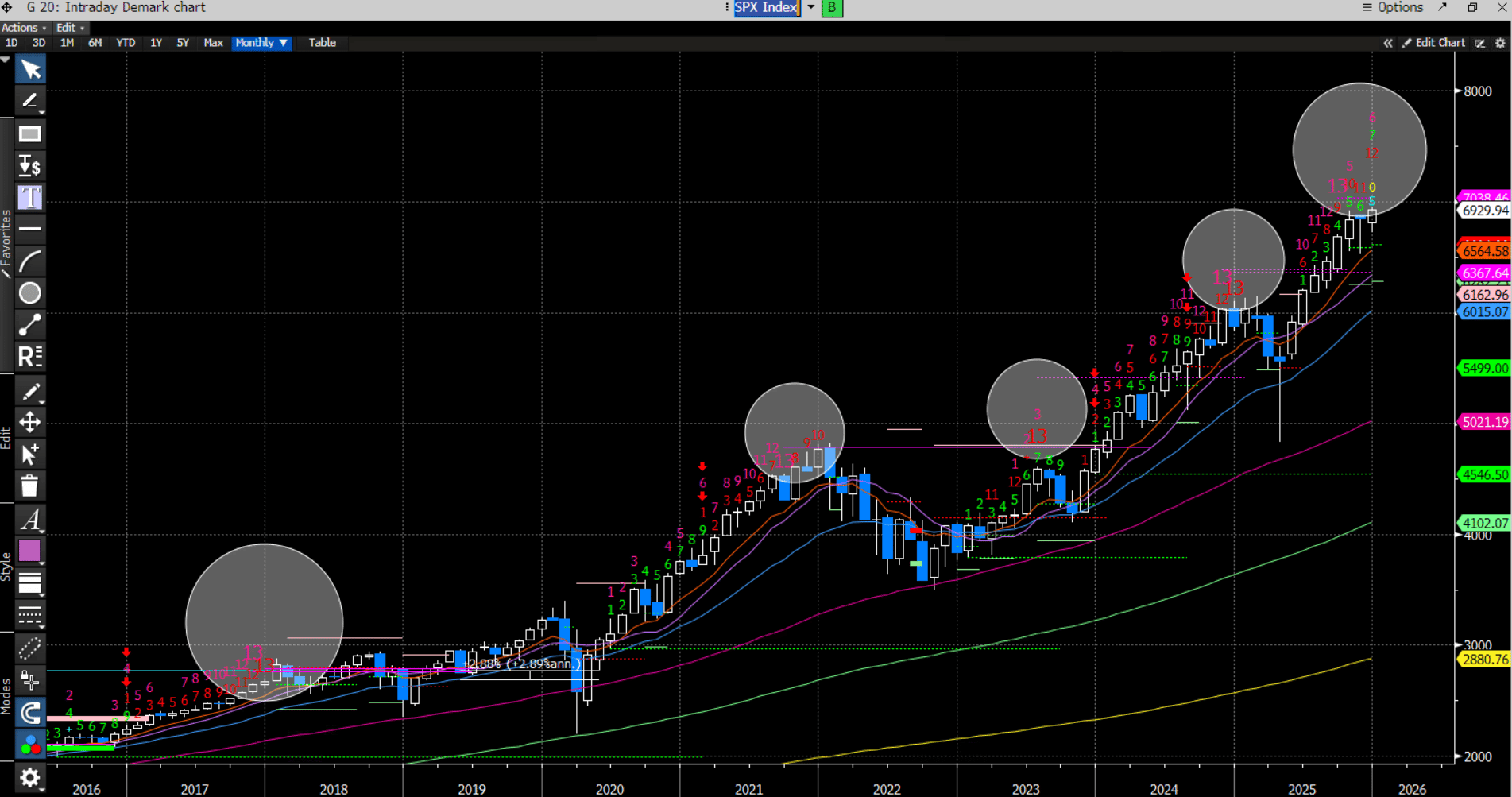1512x797 pixels.
Task: Set the range to YTD
Action: coord(126,43)
